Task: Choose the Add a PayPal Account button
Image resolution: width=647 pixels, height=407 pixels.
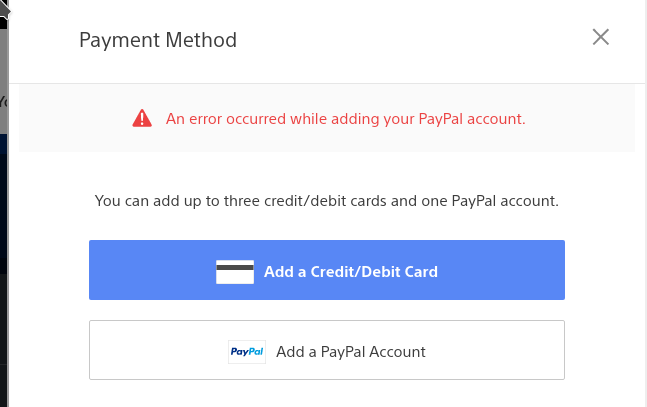Action: click(327, 350)
